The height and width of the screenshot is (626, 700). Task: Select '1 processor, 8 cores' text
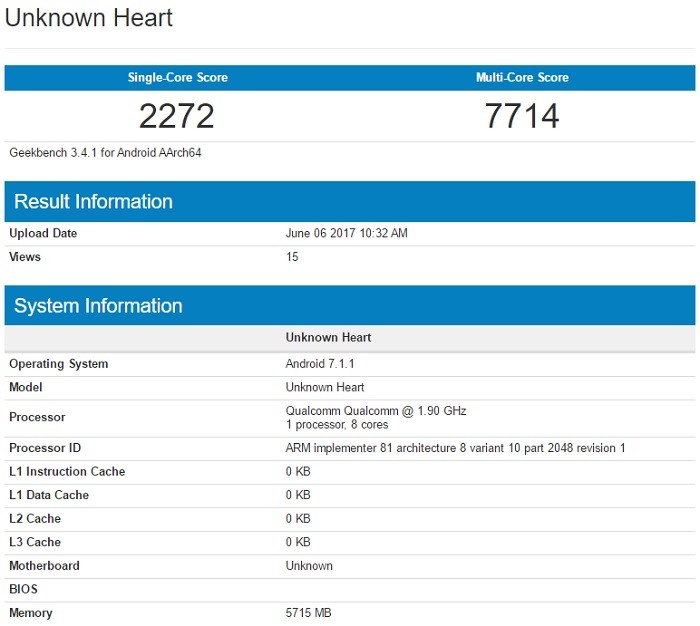coord(337,425)
